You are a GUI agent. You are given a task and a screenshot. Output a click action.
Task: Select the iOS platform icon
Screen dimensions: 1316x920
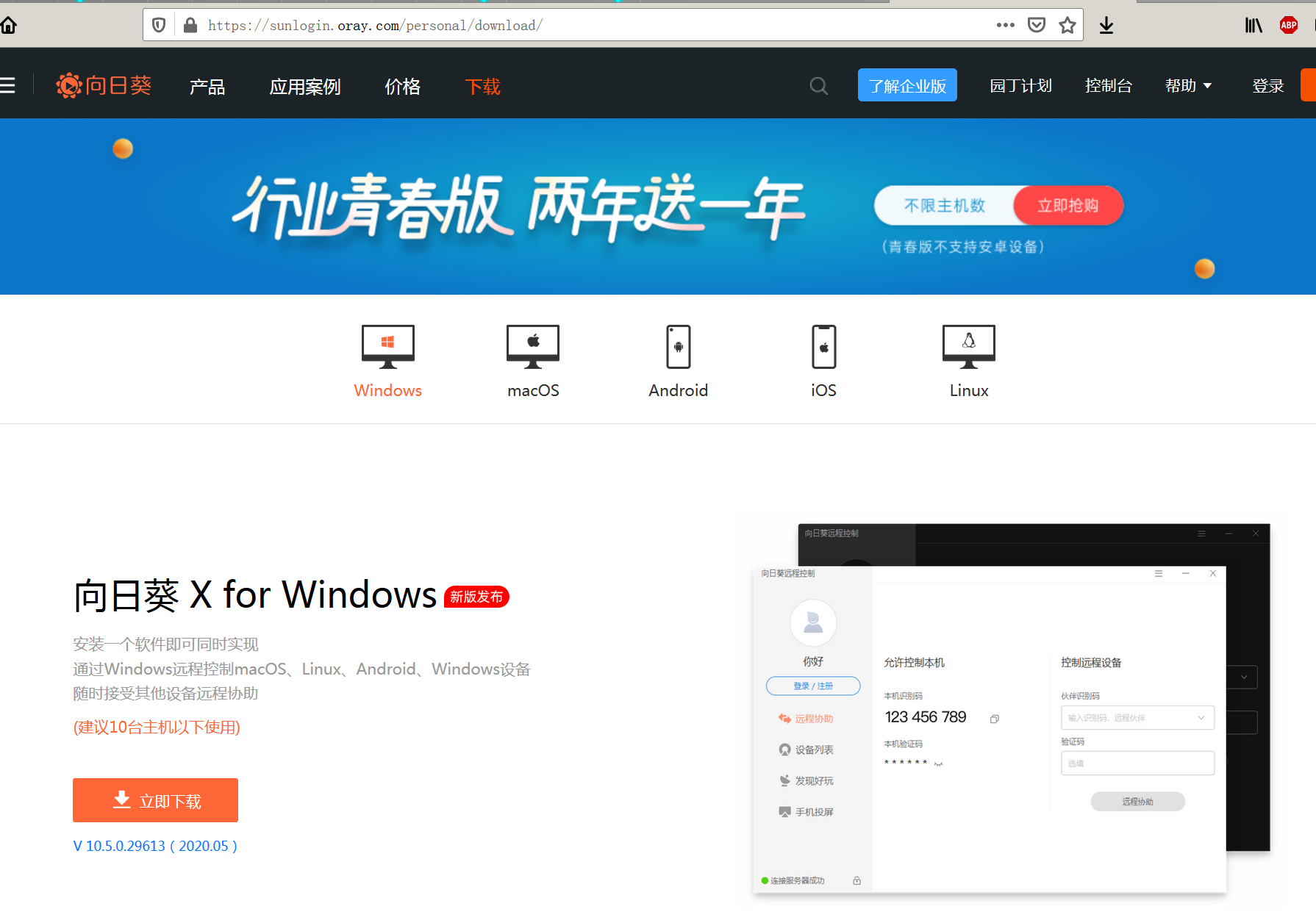(824, 347)
